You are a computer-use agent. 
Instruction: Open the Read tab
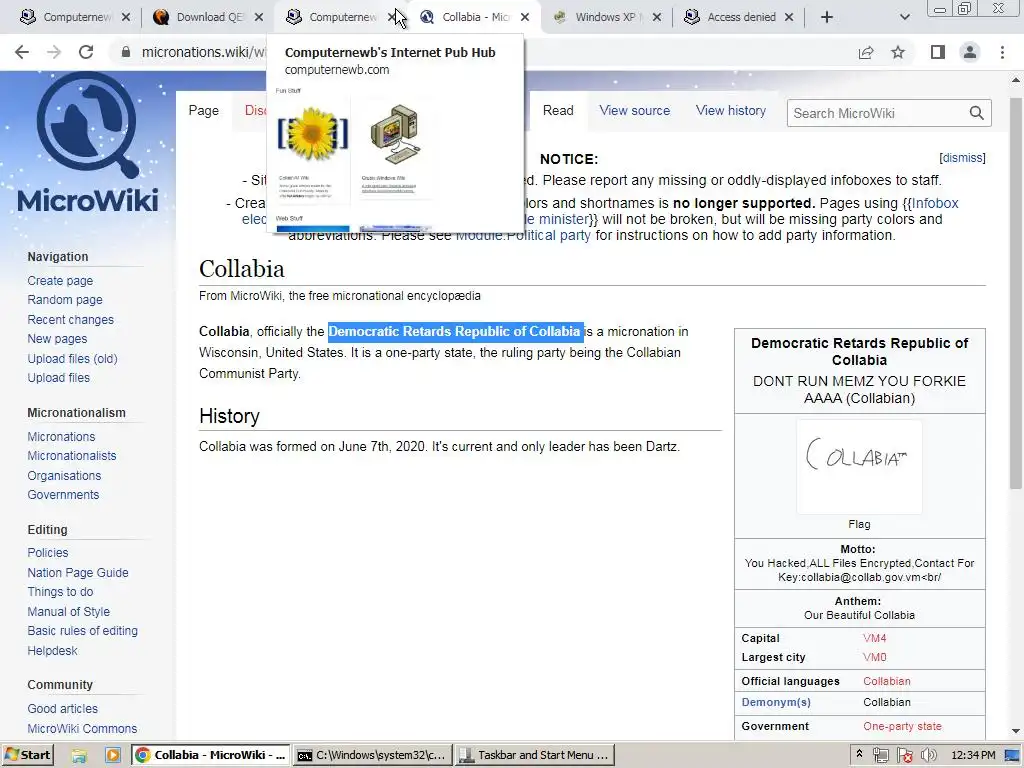(558, 110)
